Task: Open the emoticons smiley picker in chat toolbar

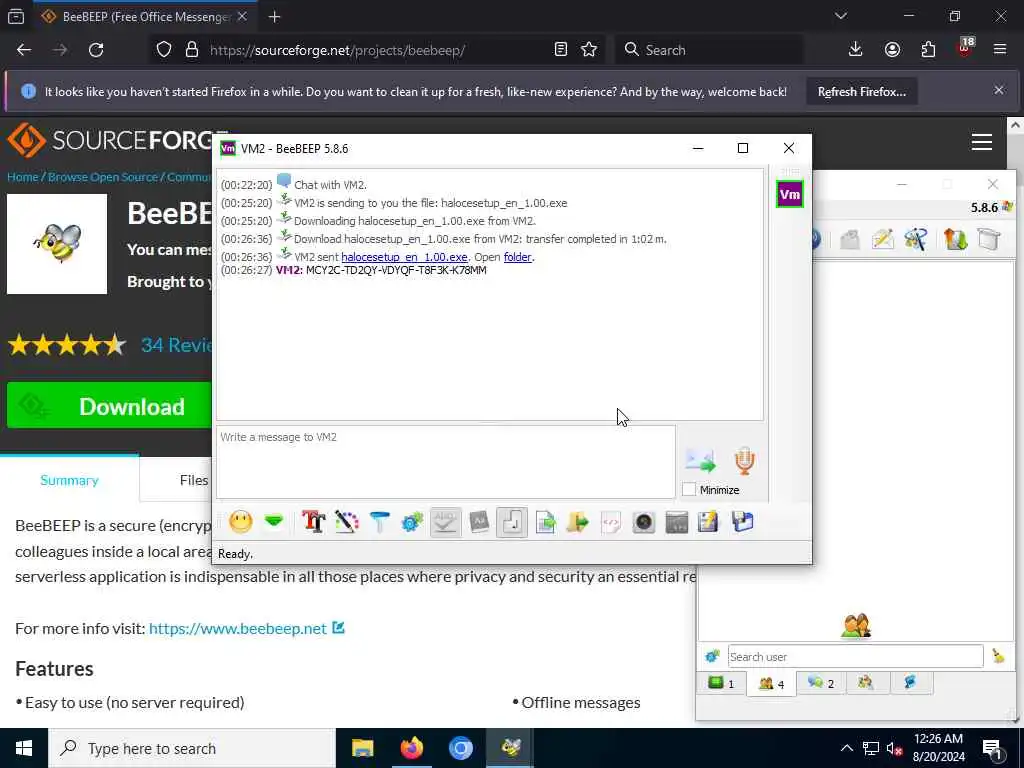Action: pos(241,522)
